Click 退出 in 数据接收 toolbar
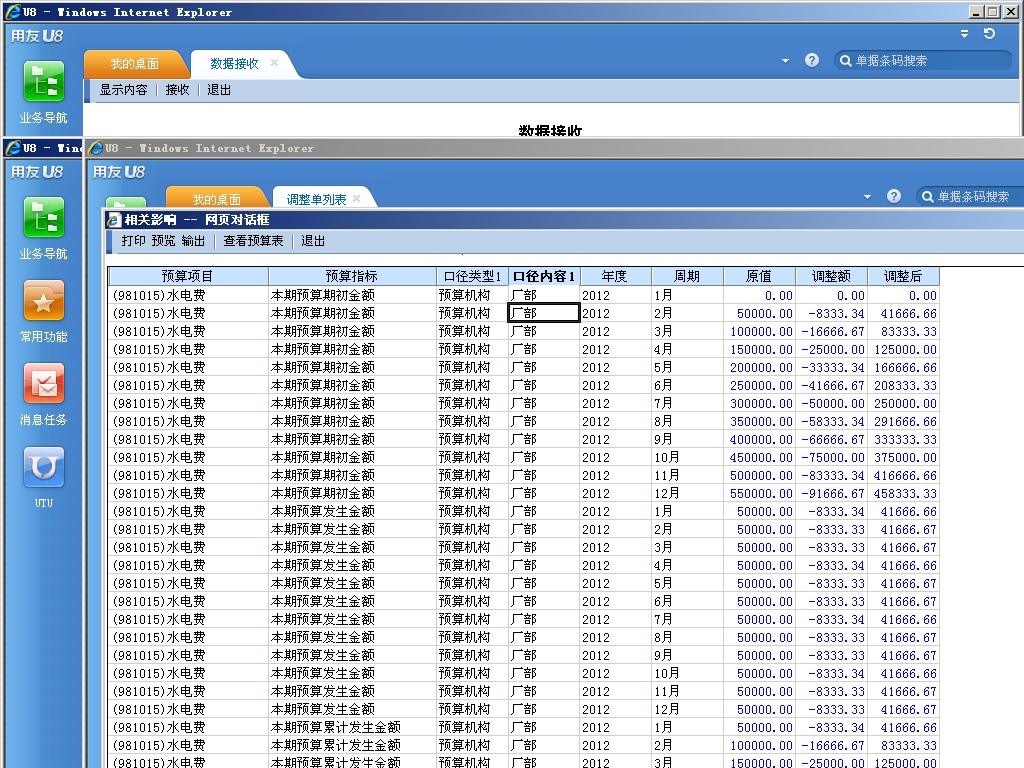Viewport: 1024px width, 768px height. [x=219, y=90]
